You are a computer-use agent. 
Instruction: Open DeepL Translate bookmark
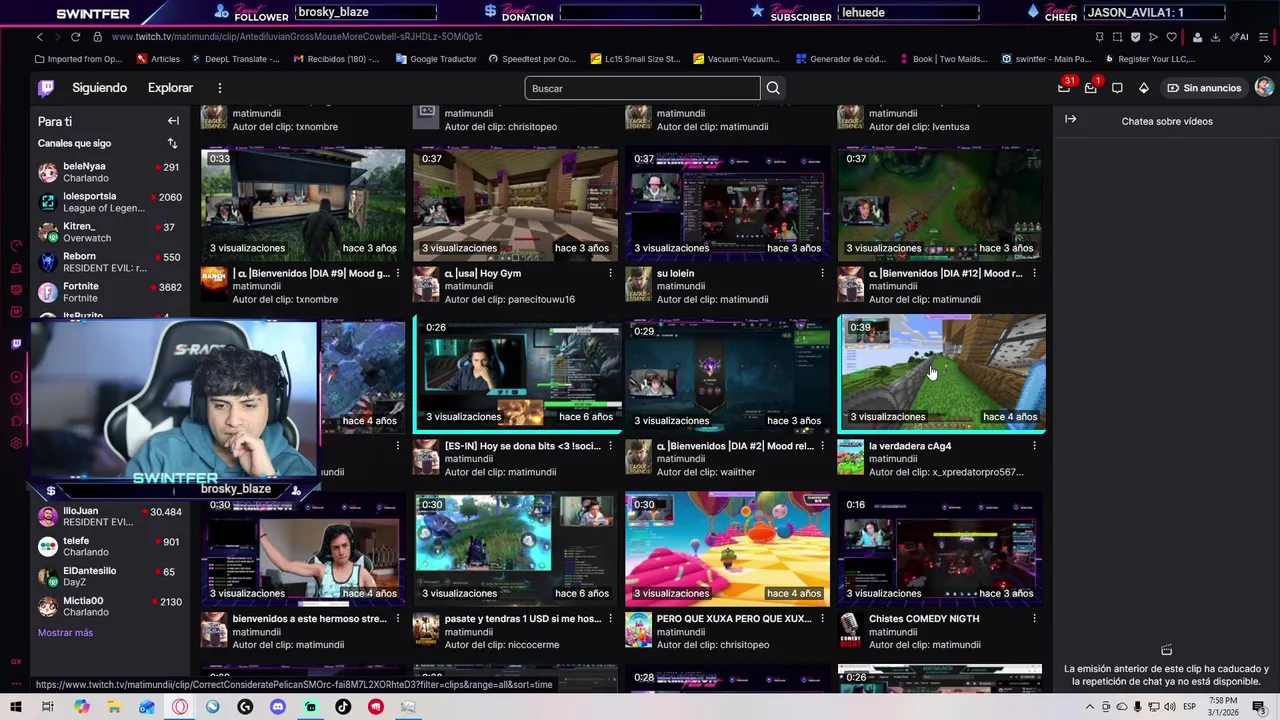click(236, 59)
